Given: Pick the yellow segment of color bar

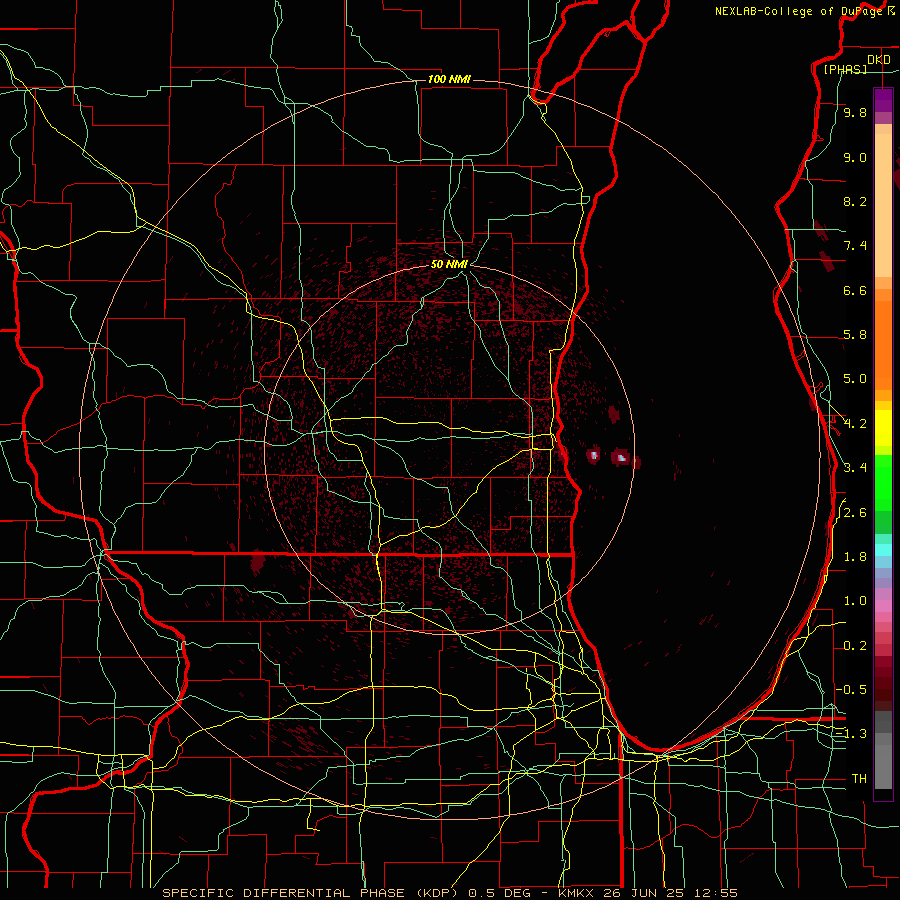Looking at the screenshot, I should 883,428.
